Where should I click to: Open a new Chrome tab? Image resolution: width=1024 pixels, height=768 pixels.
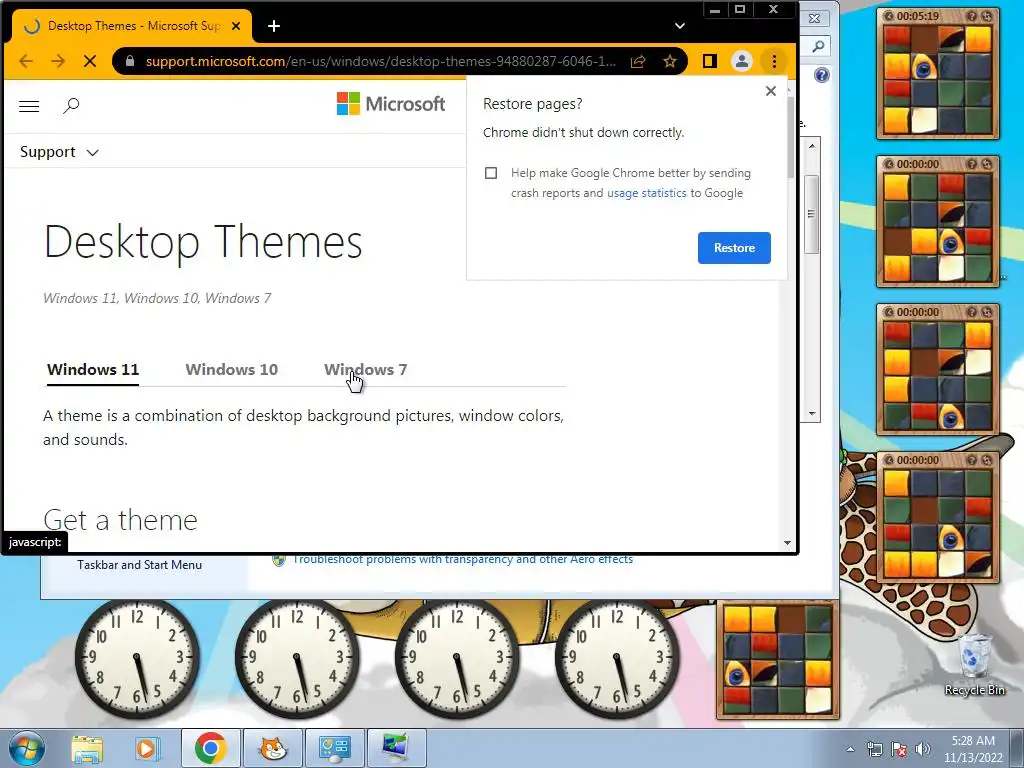[274, 26]
